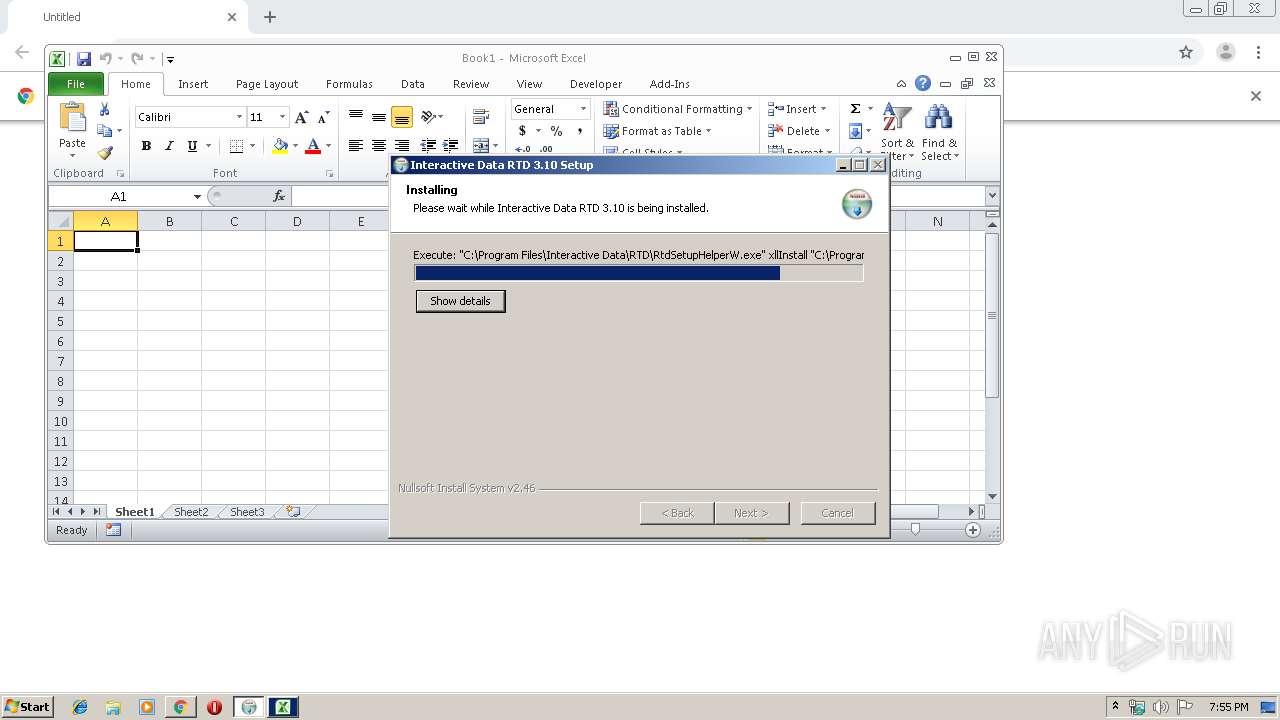This screenshot has height=720, width=1280.
Task: Click the installer progress bar
Action: coord(638,273)
